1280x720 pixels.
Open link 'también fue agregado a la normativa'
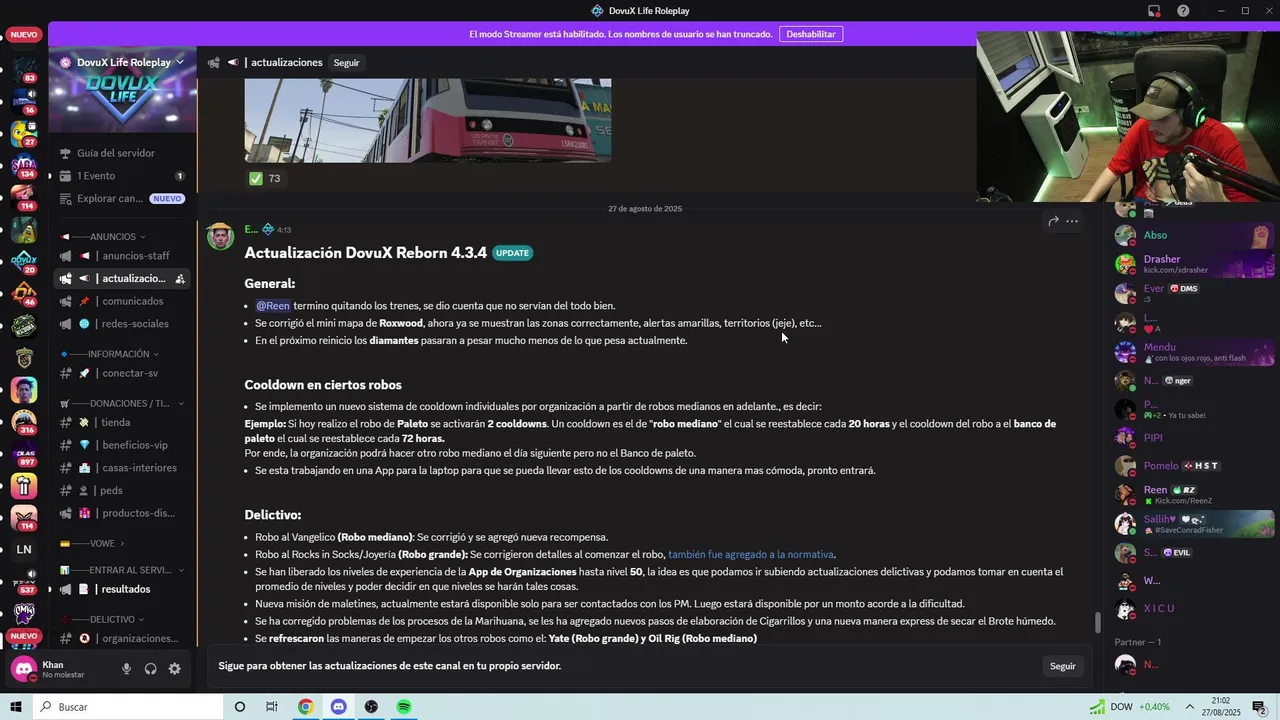[750, 554]
